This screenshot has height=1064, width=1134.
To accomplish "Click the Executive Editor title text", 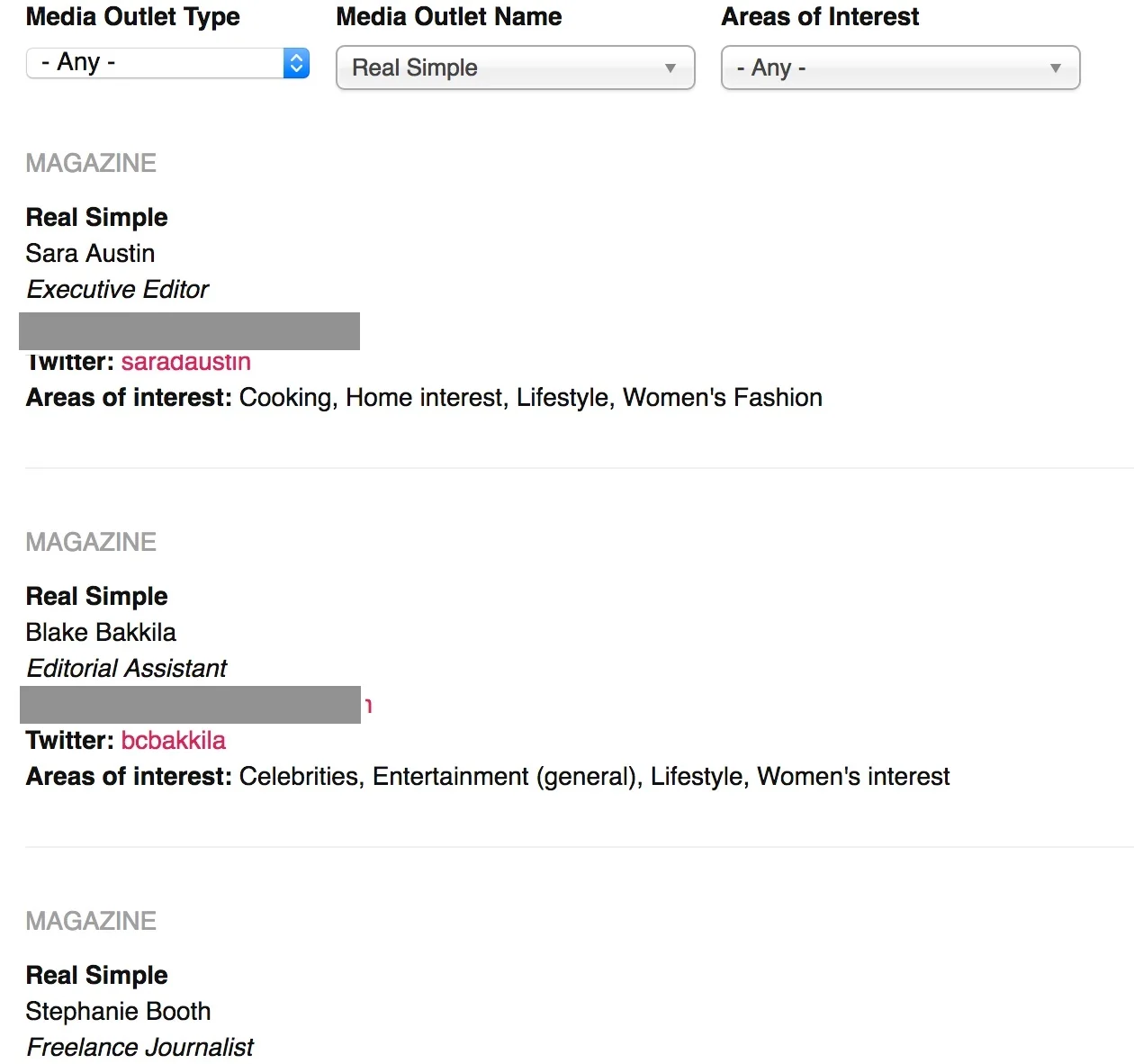I will [118, 290].
